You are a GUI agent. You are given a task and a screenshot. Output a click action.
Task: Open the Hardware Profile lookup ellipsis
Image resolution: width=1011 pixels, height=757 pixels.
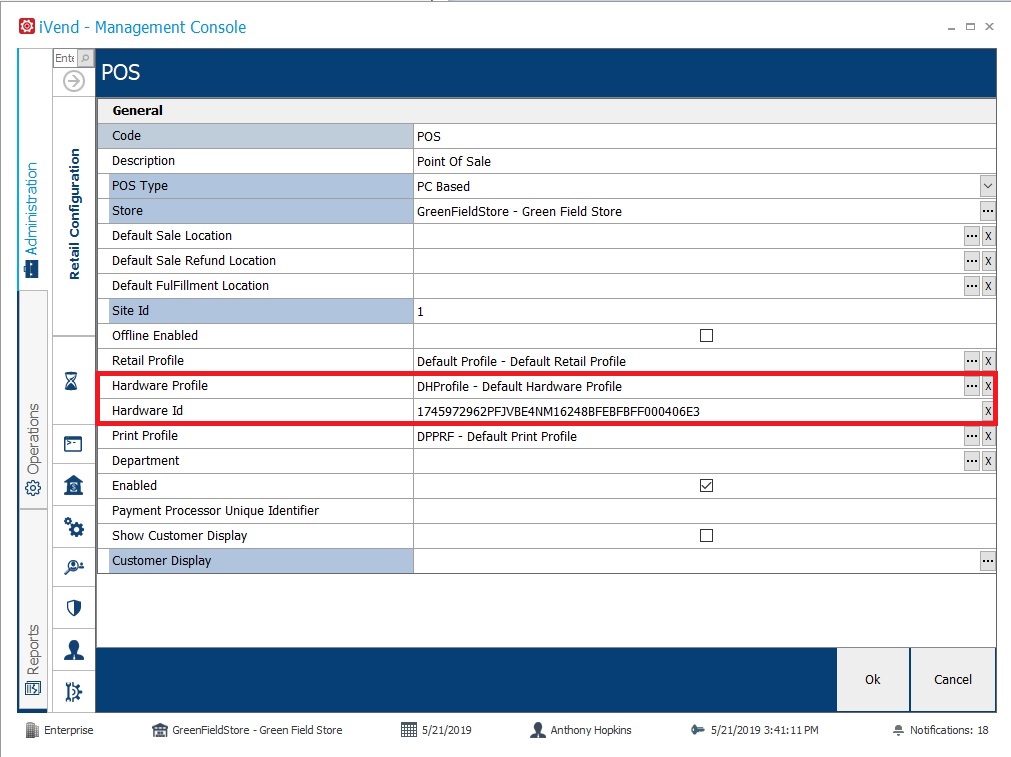pos(972,386)
